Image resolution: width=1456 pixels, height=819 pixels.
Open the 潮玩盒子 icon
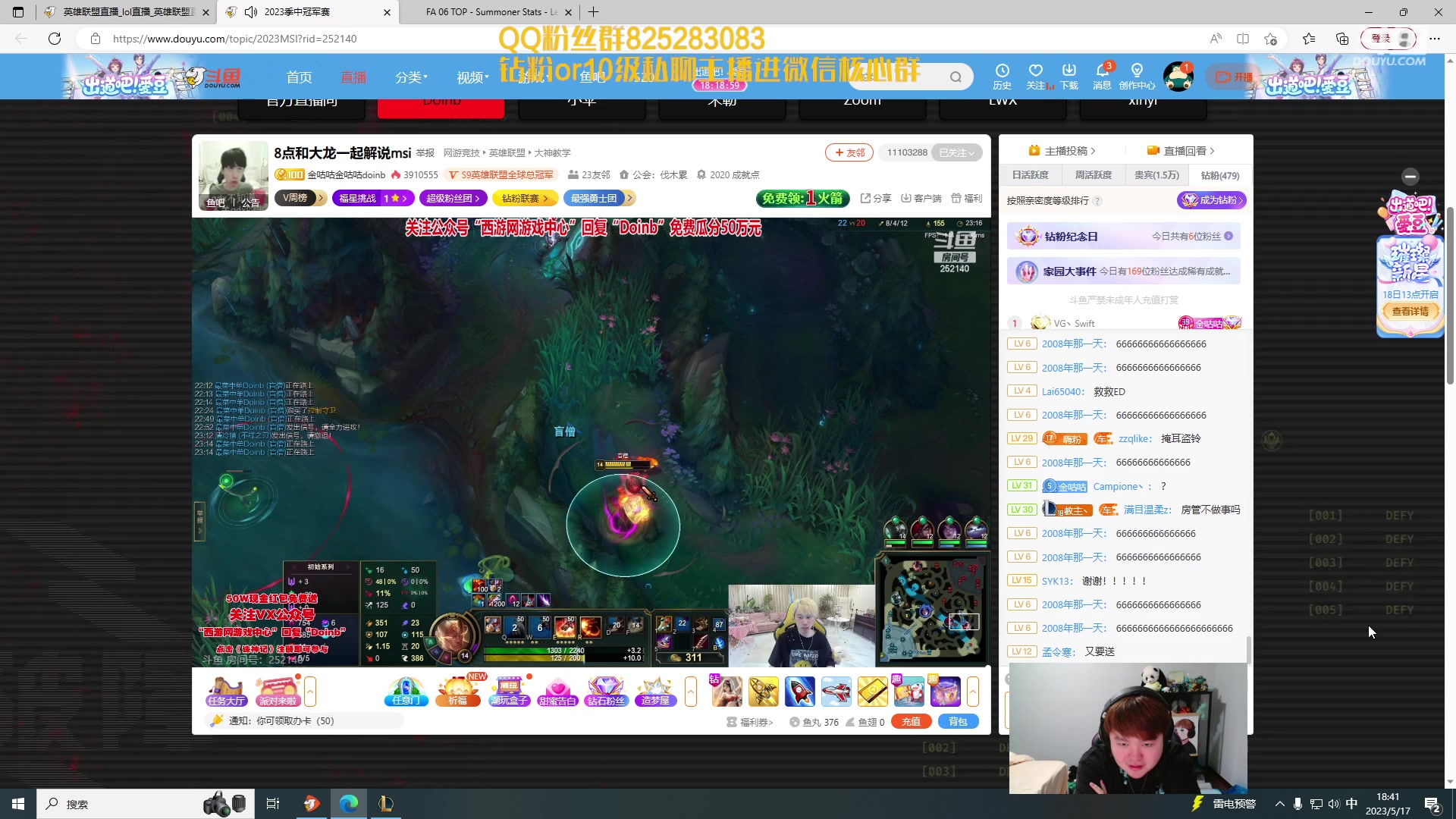pyautogui.click(x=509, y=692)
